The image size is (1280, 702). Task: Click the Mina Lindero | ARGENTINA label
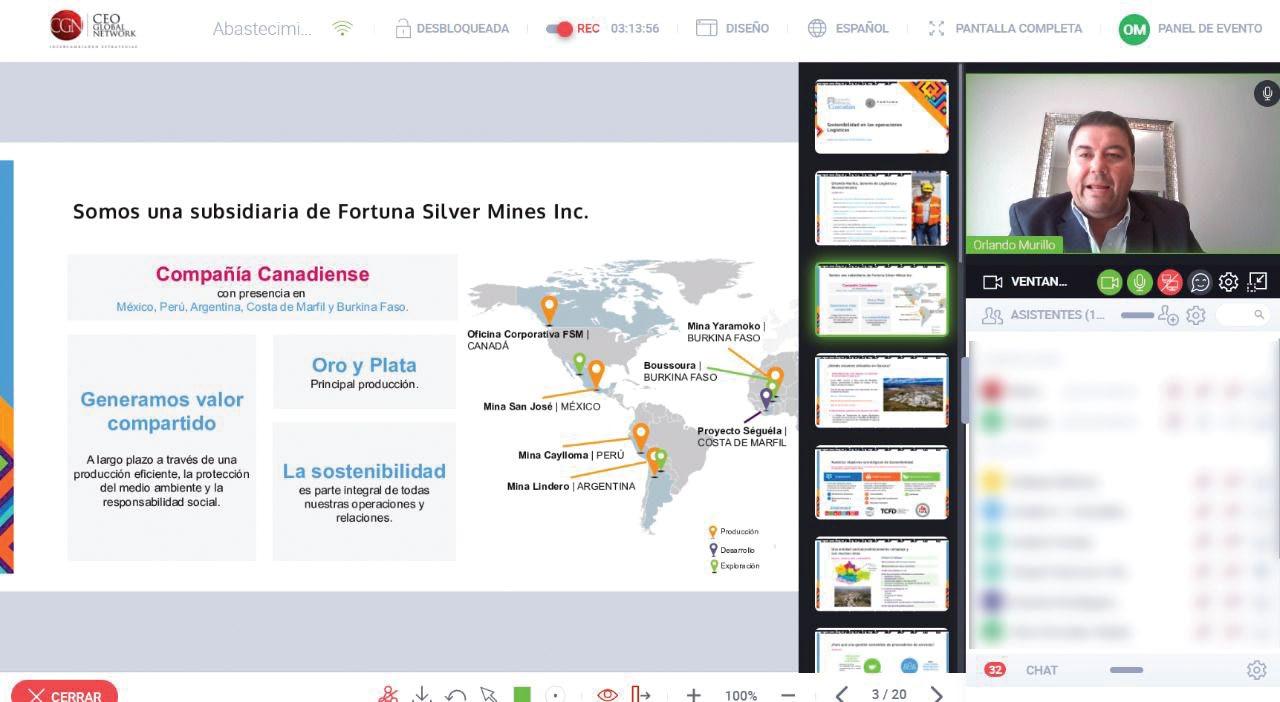pos(571,487)
